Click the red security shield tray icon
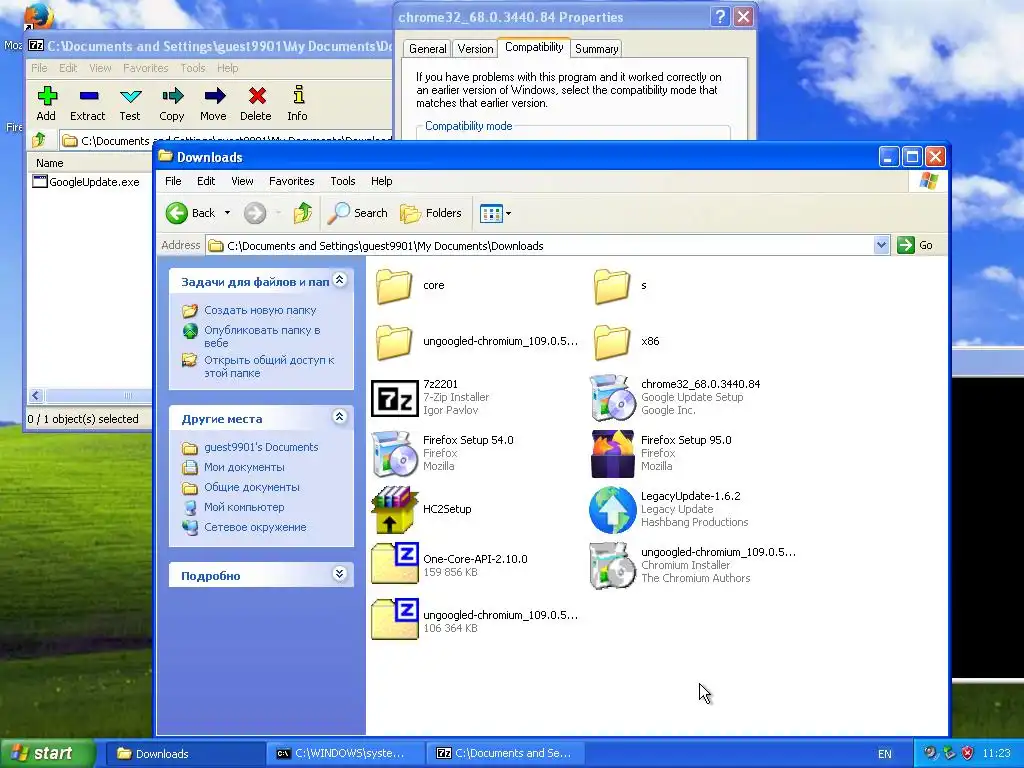Image resolution: width=1024 pixels, height=768 pixels. click(x=968, y=753)
